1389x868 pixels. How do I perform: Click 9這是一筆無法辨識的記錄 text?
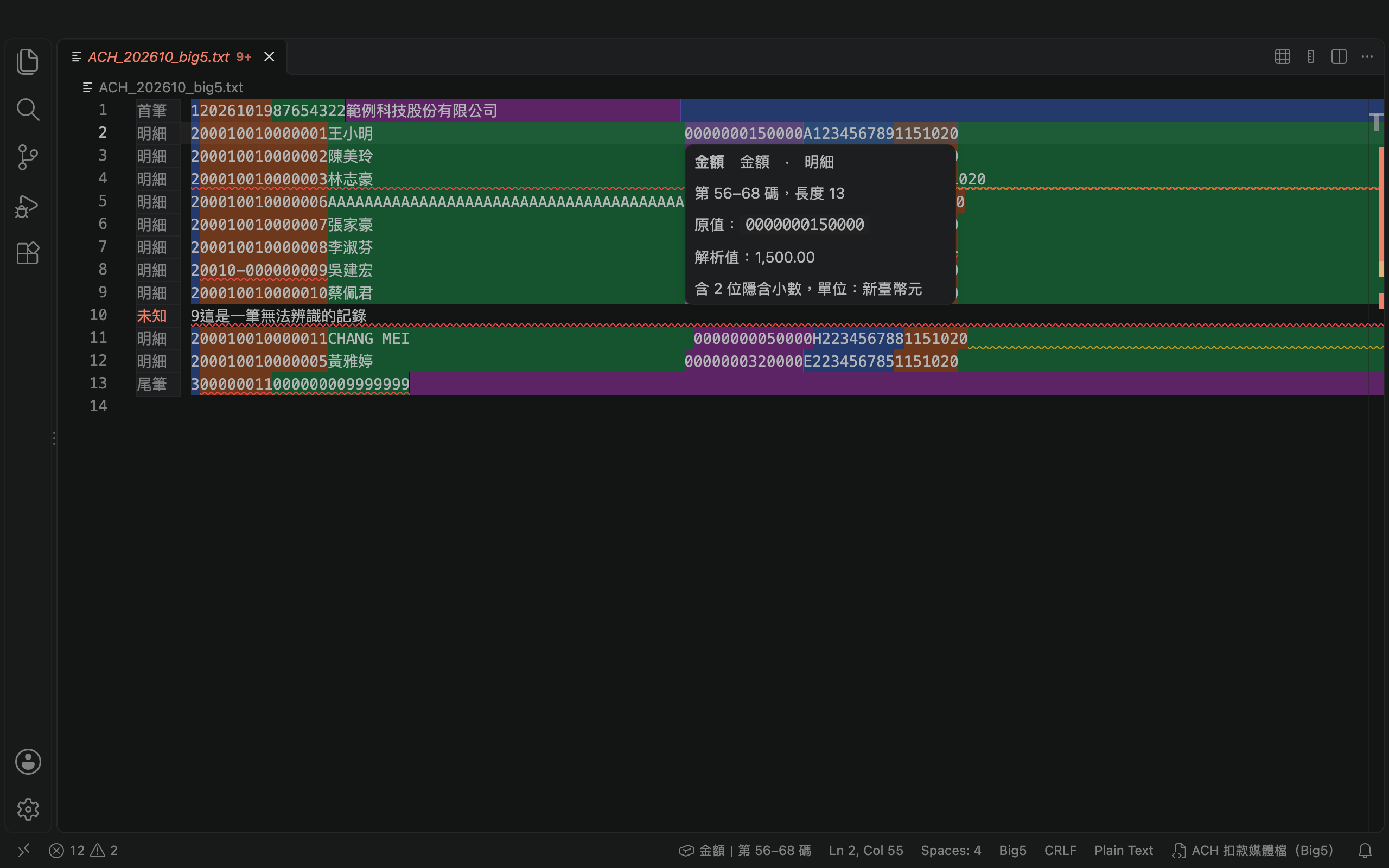(x=278, y=315)
